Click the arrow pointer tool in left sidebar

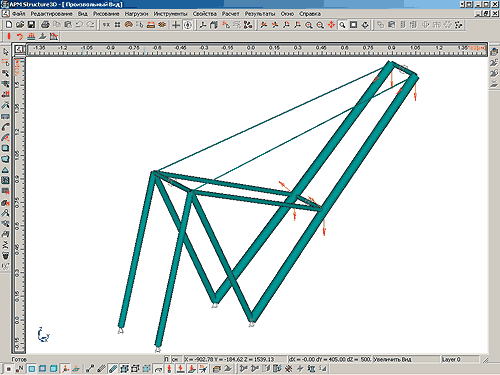[x=5, y=52]
